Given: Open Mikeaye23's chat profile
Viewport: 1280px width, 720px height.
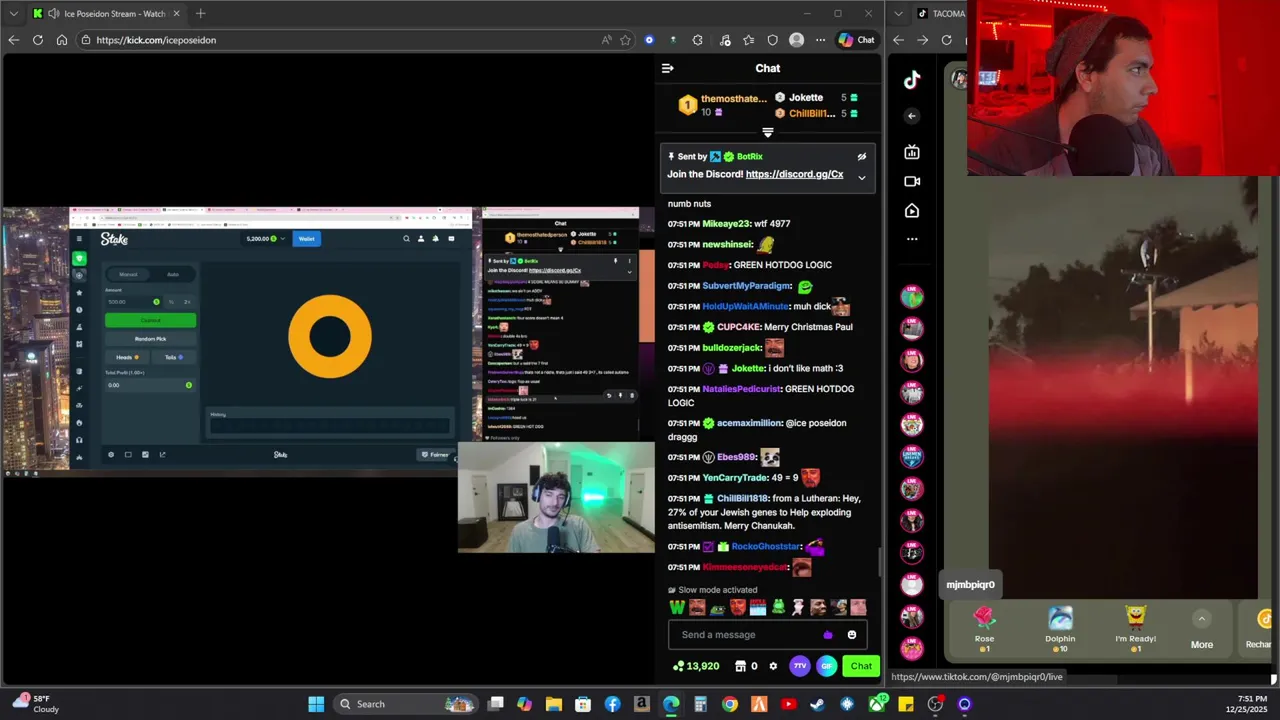Looking at the screenshot, I should pyautogui.click(x=726, y=224).
